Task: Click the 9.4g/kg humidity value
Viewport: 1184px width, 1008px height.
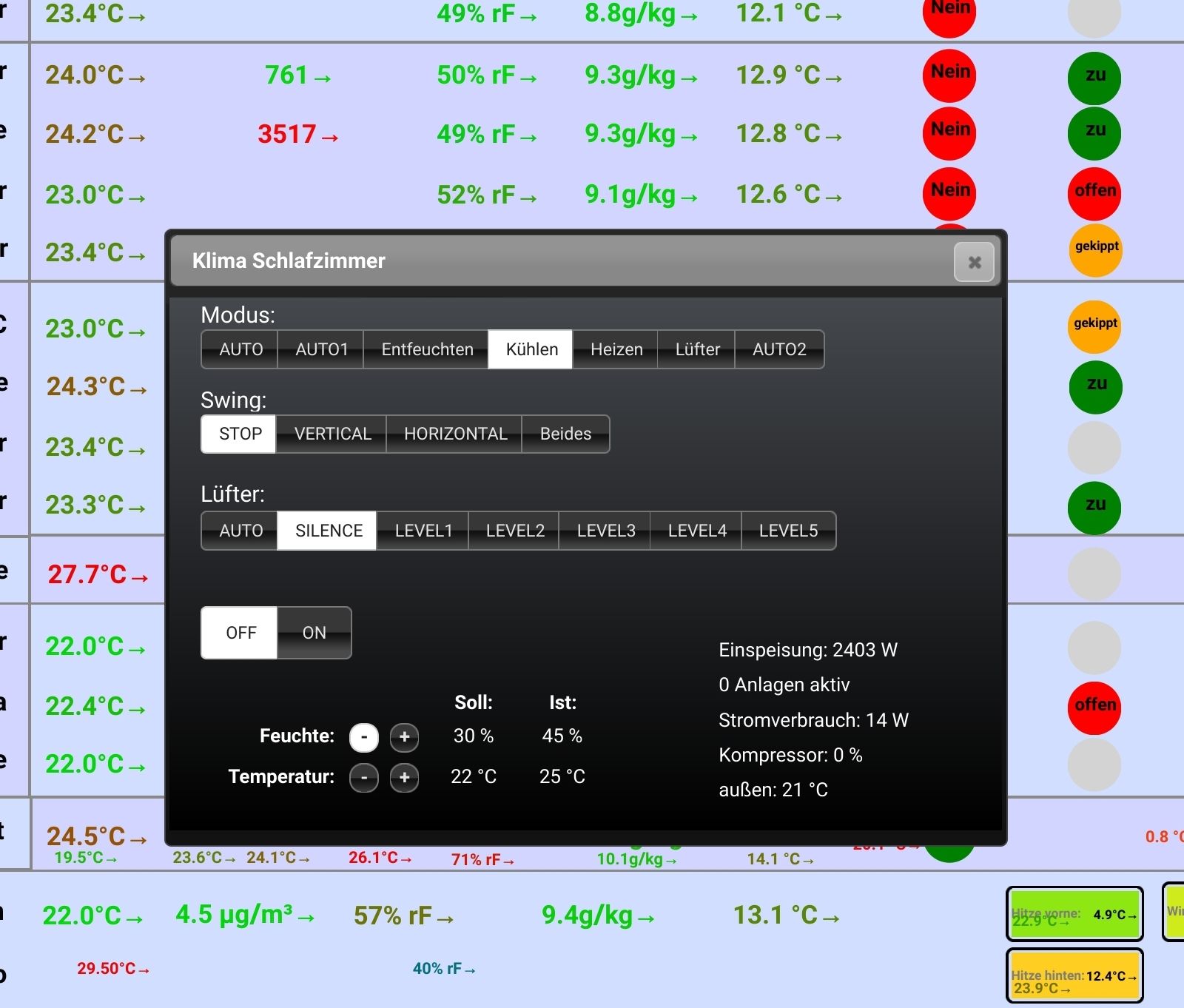Action: (598, 916)
